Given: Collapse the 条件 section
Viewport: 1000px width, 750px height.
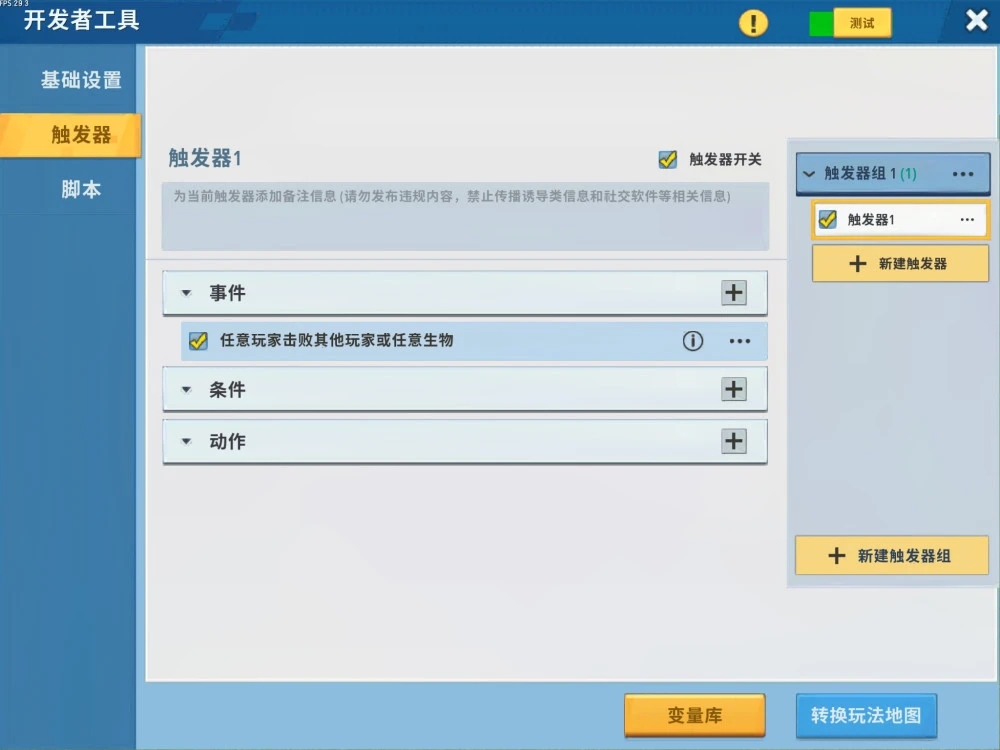Looking at the screenshot, I should pos(185,389).
